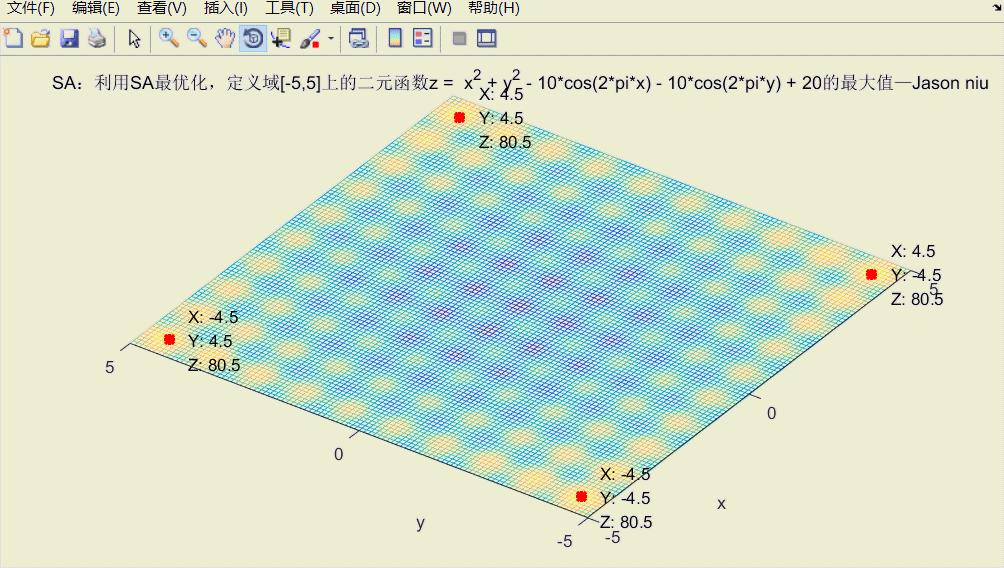
Task: Select red data marker at X 4.5, Y -4.5
Action: (871, 274)
